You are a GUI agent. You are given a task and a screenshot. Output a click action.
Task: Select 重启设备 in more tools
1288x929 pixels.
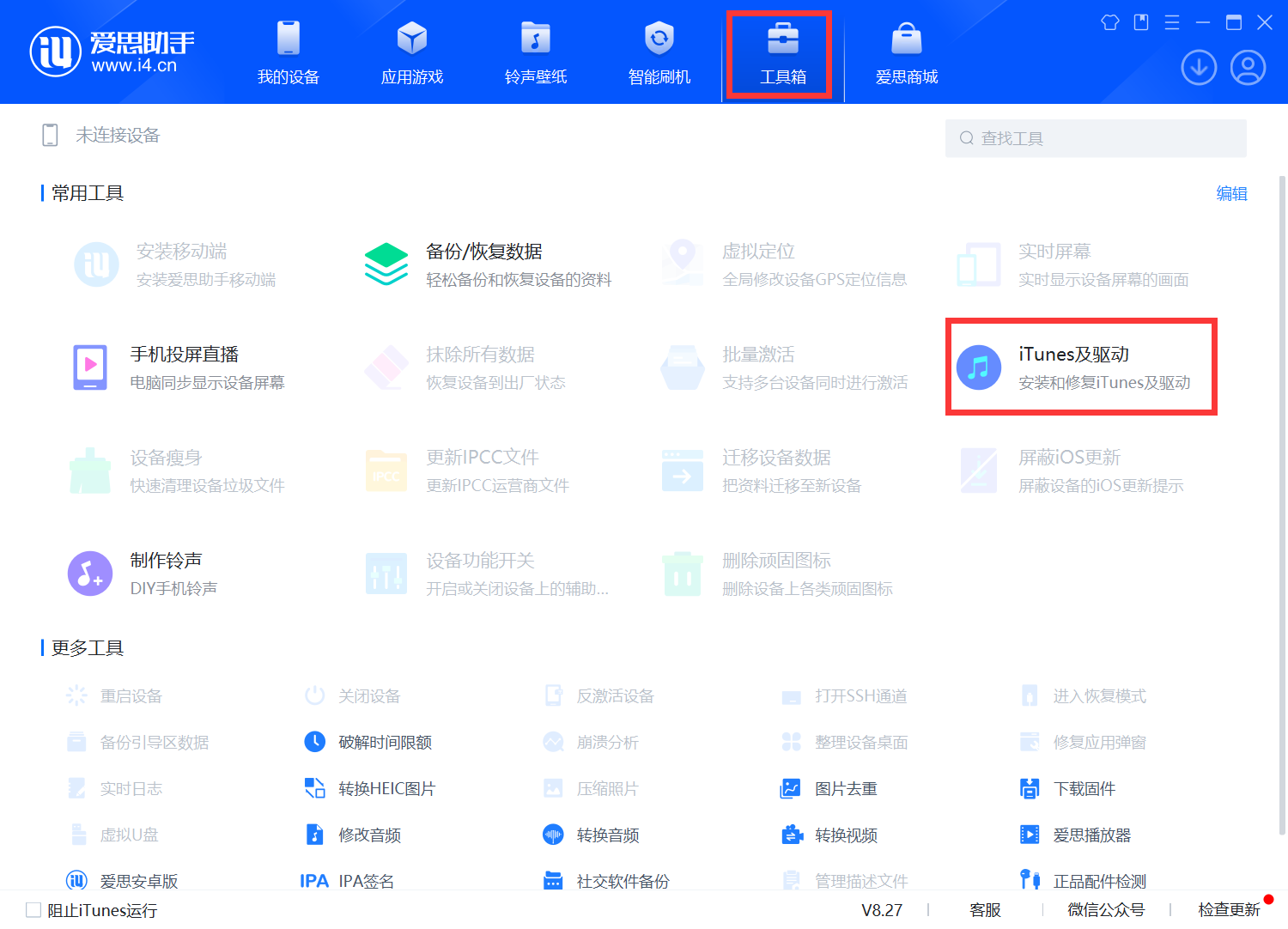pos(114,695)
